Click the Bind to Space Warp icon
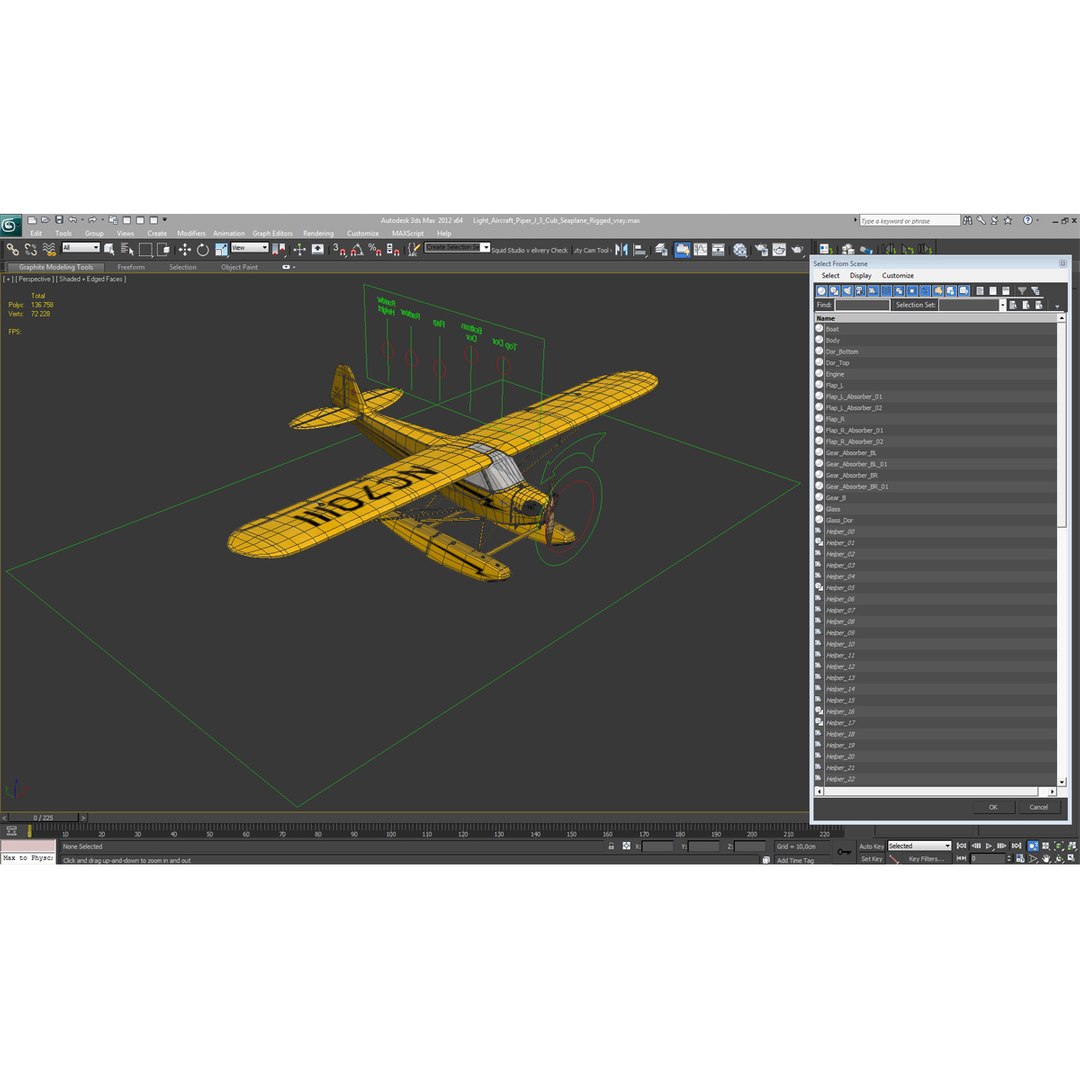 [49, 249]
